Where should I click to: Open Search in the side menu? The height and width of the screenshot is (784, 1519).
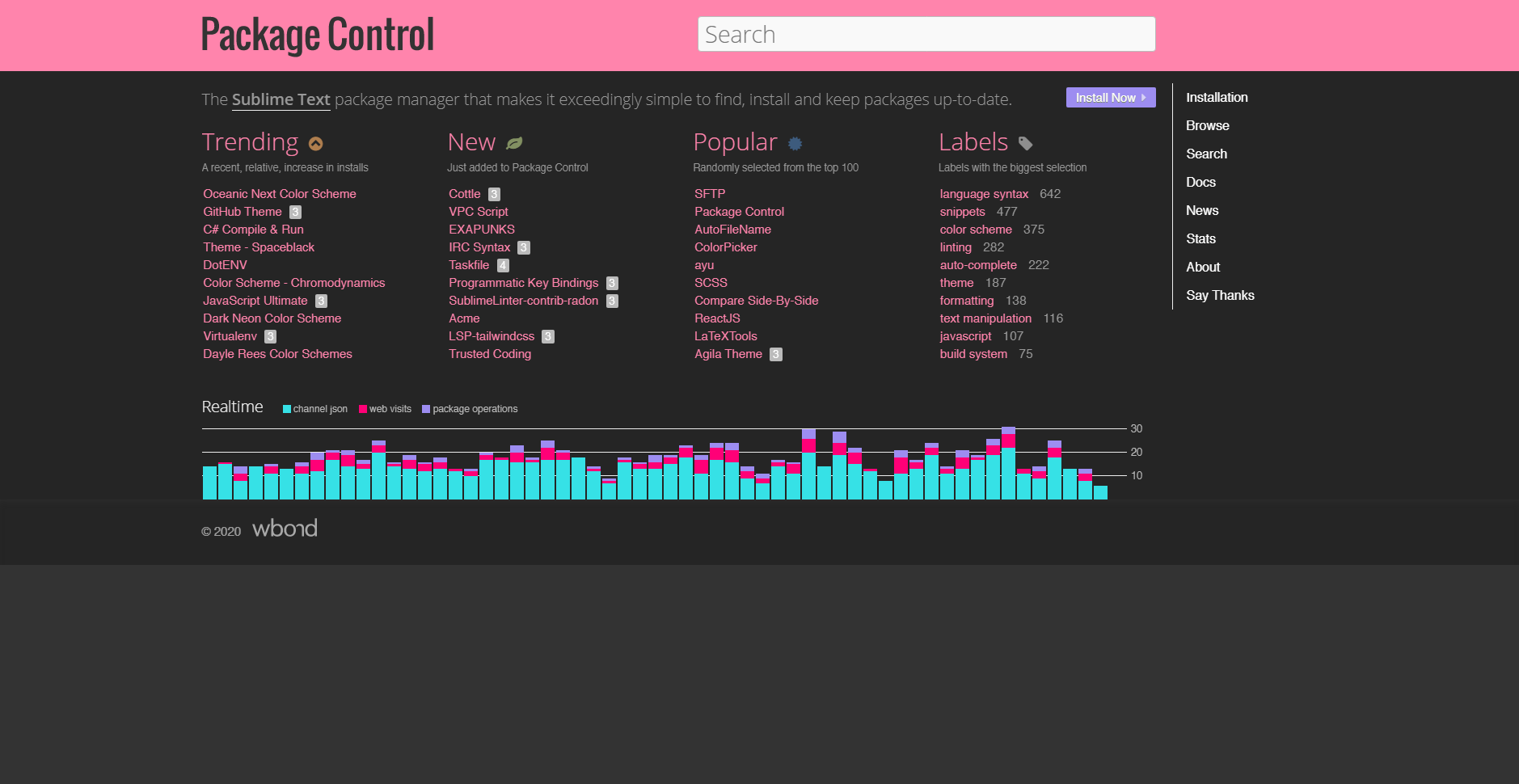tap(1206, 154)
